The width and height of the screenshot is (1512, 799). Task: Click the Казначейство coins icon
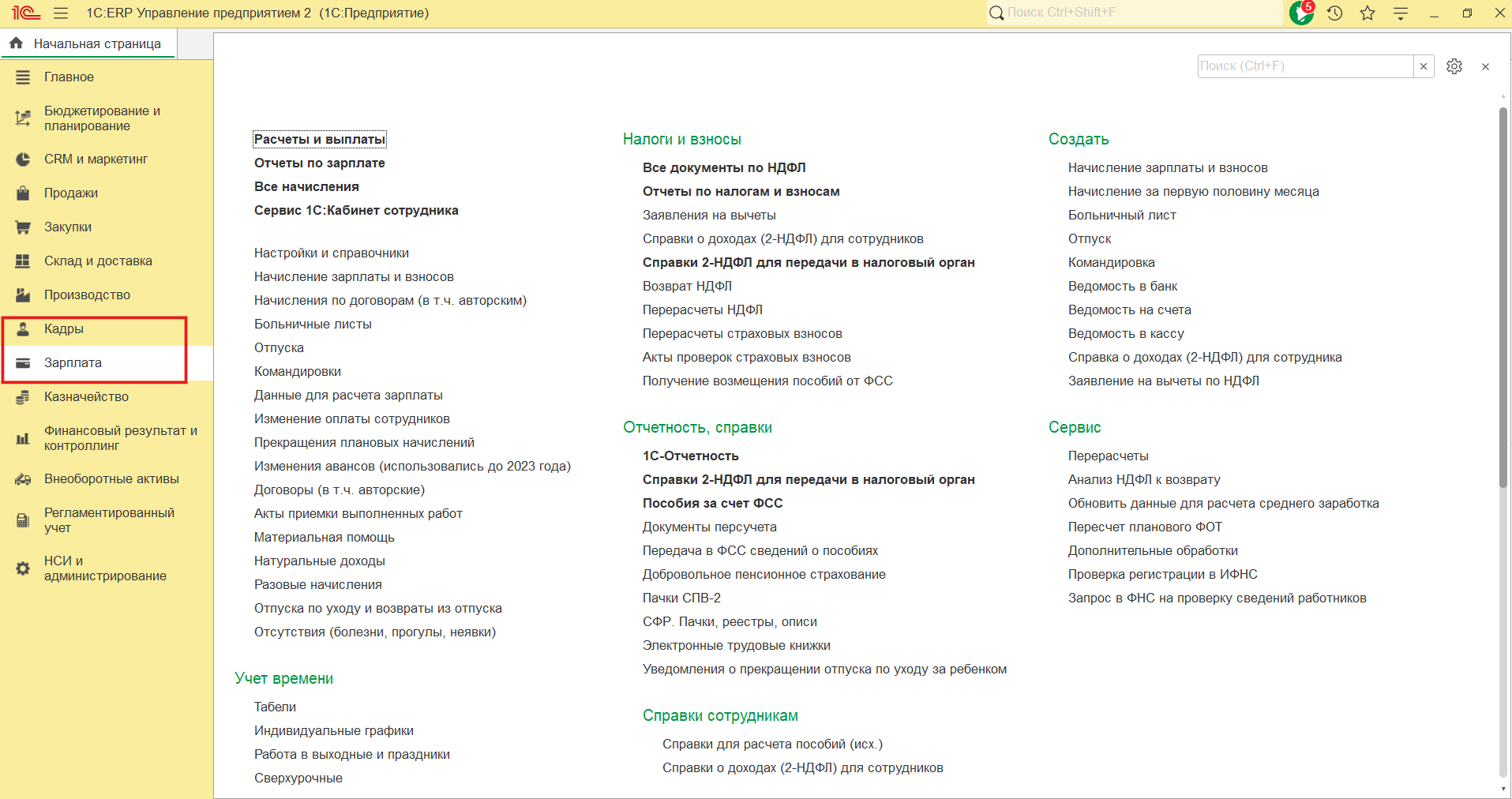point(23,397)
